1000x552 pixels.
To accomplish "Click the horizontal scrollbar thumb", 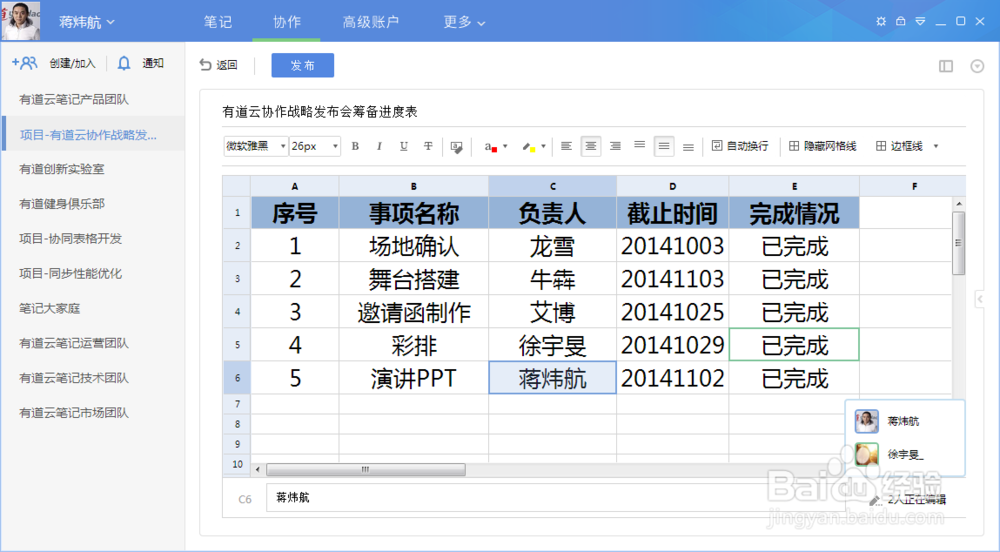I will click(x=365, y=470).
